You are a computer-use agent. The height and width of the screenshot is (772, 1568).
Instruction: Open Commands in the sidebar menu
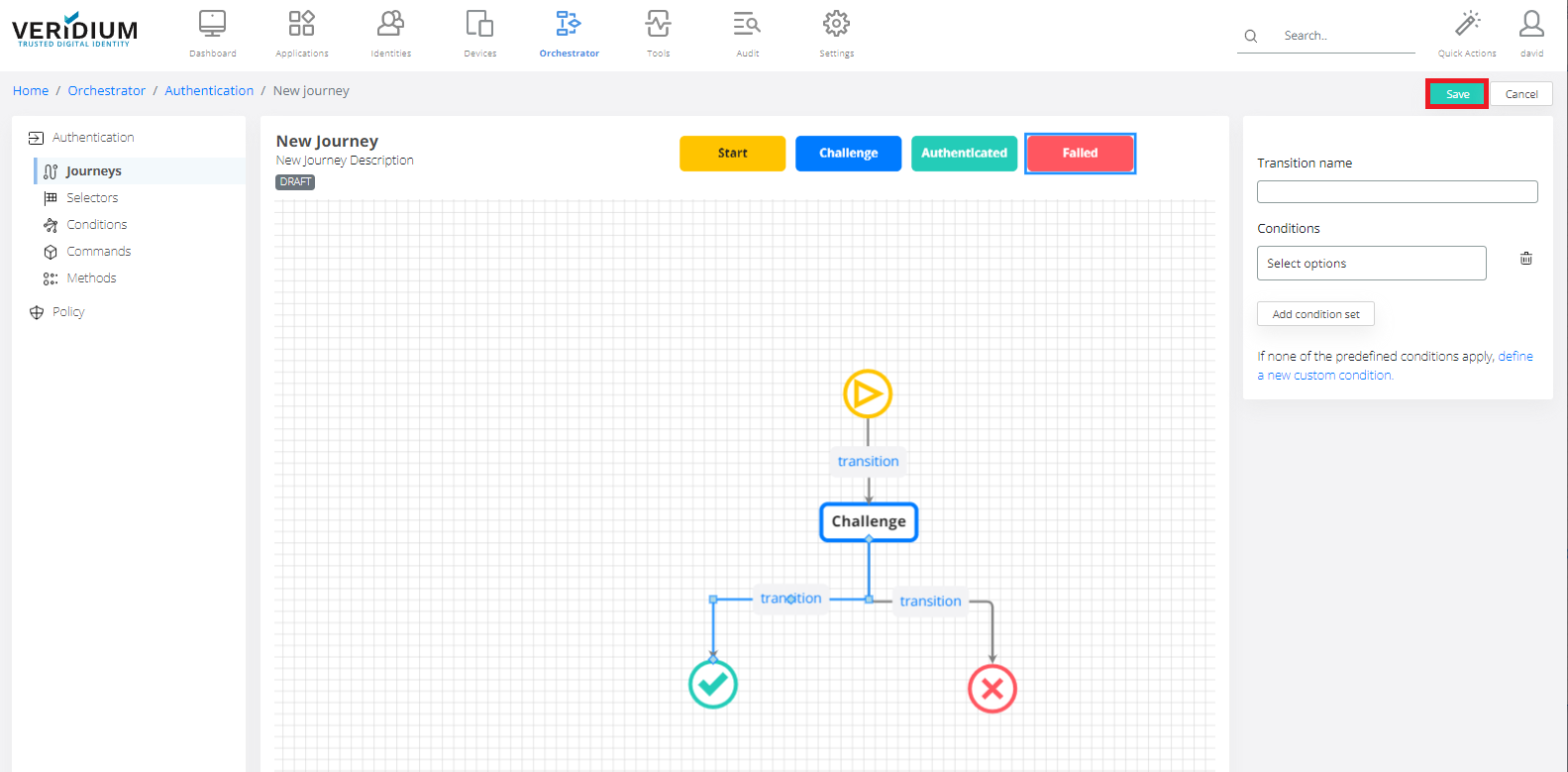[98, 252]
